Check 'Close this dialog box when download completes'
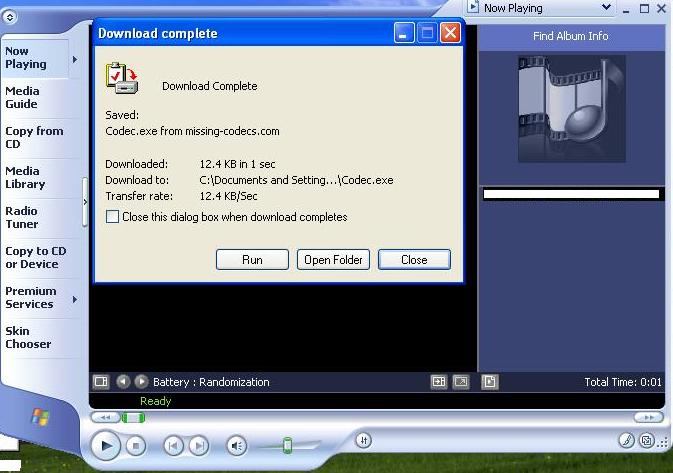The width and height of the screenshot is (673, 473). [112, 217]
